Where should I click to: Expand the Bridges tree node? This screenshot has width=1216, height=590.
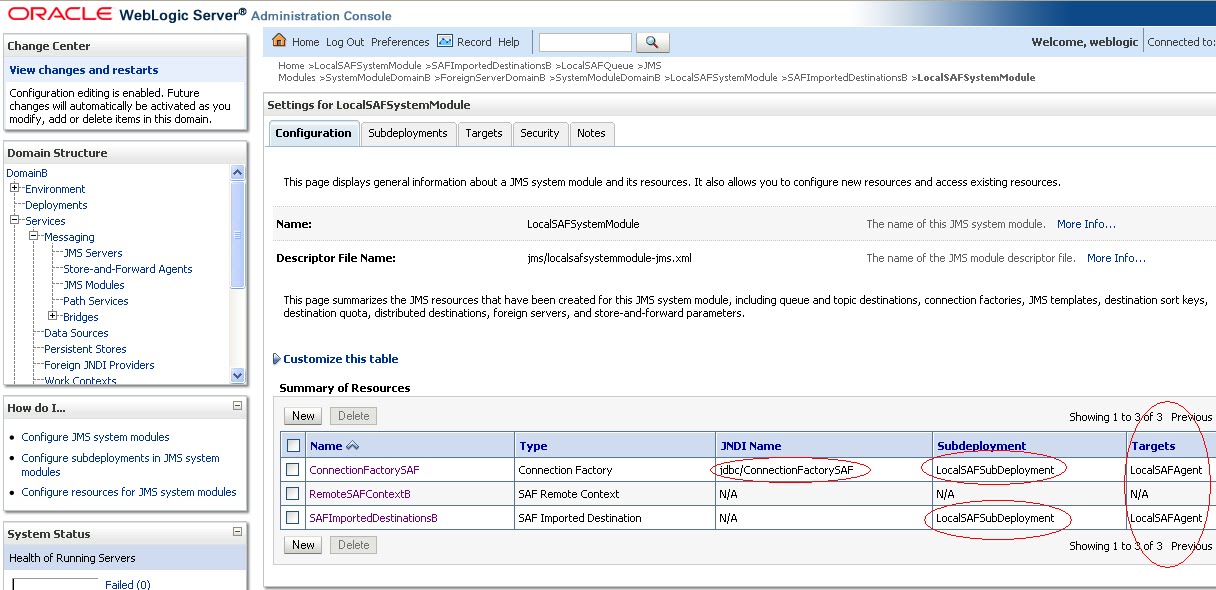[x=53, y=316]
